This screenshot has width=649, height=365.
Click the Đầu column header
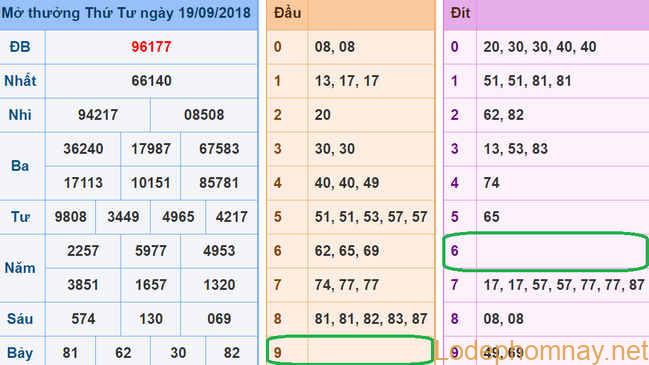(287, 13)
